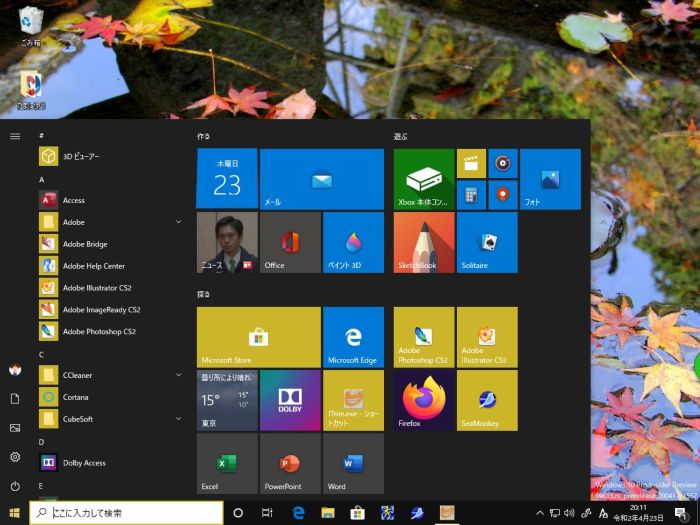Open the SketchBook tile
The image size is (700, 525).
pyautogui.click(x=424, y=242)
